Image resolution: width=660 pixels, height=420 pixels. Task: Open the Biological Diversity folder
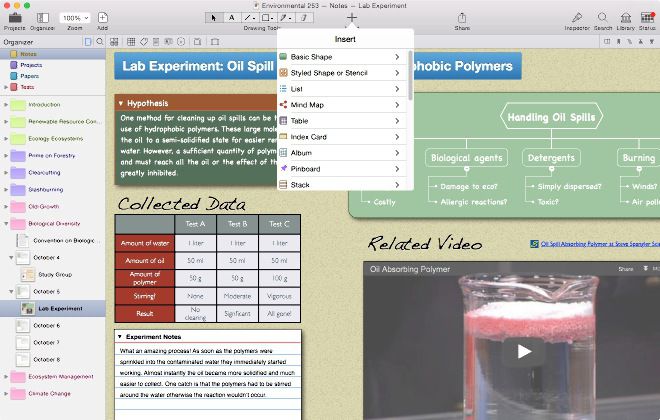pyautogui.click(x=54, y=223)
